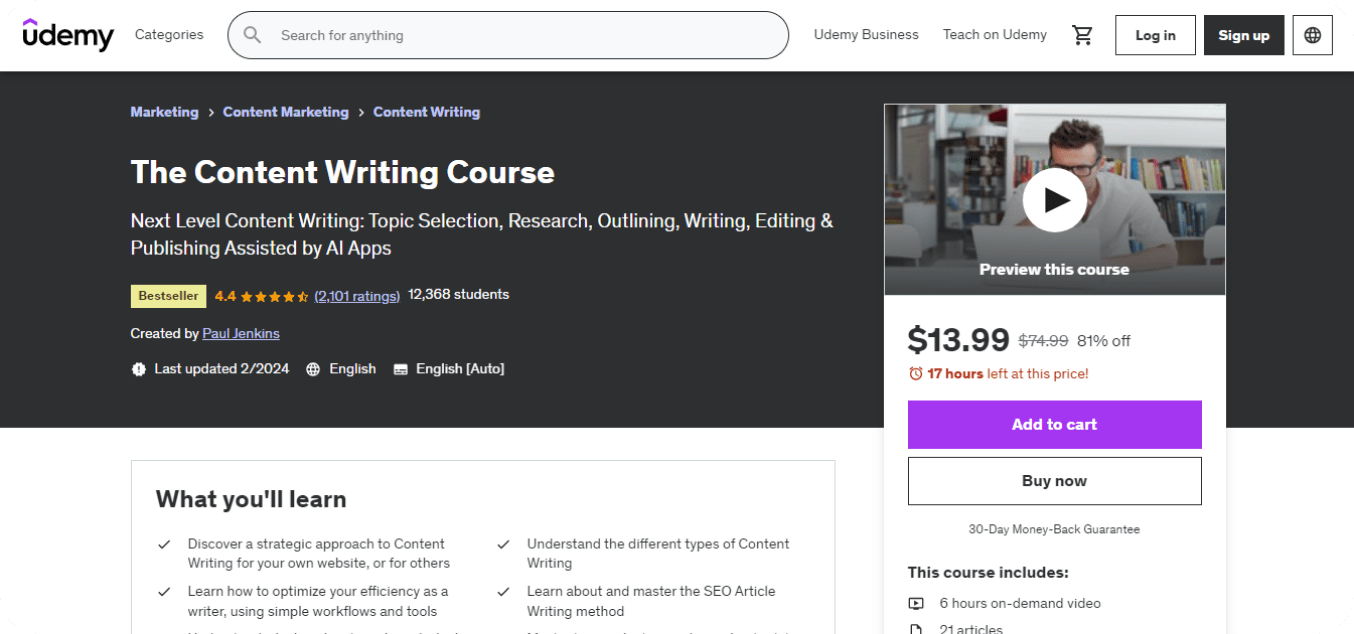Click the Add to cart button
The image size is (1354, 634).
point(1054,424)
